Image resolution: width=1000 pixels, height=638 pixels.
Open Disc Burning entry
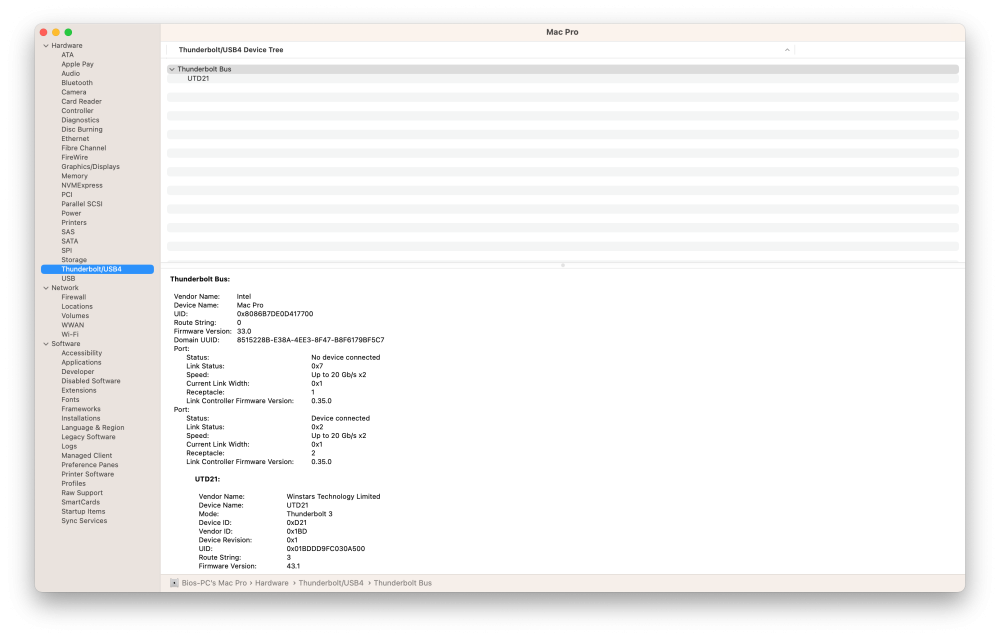pyautogui.click(x=82, y=130)
